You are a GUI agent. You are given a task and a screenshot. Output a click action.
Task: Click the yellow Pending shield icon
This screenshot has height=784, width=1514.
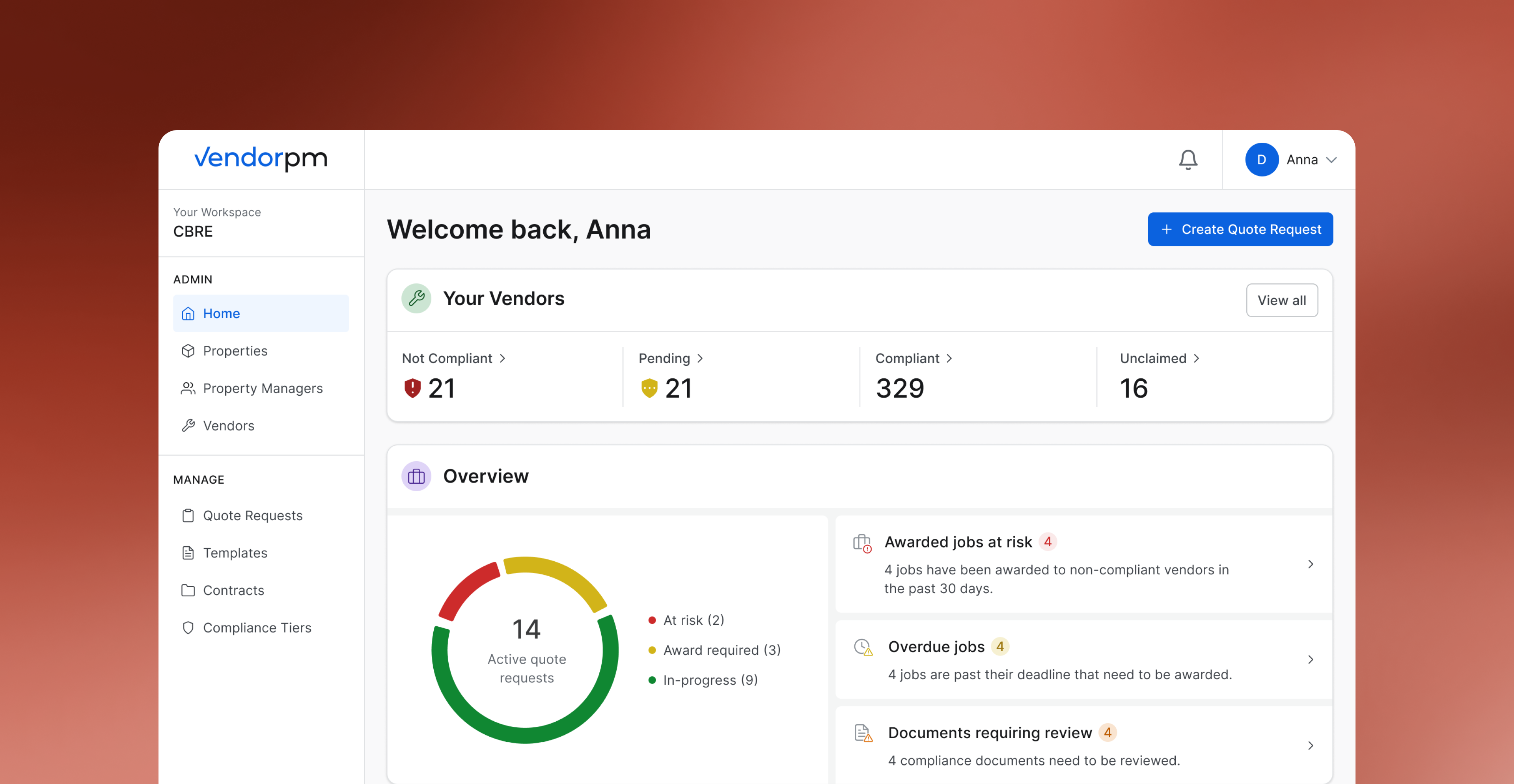coord(649,388)
